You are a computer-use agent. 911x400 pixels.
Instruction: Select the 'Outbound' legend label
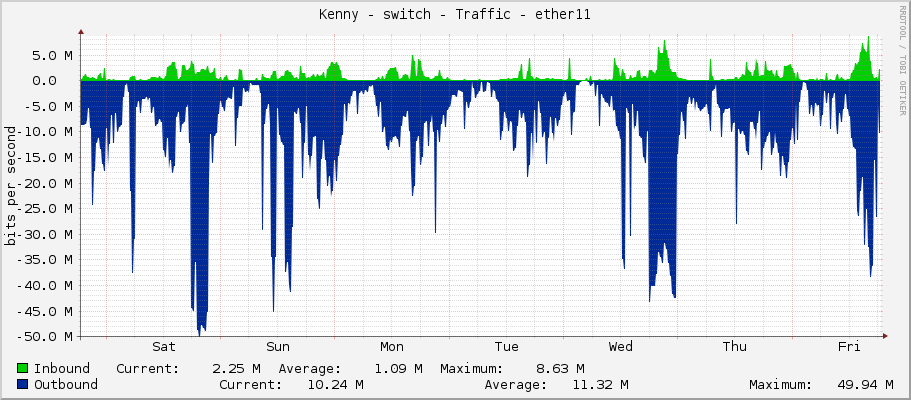click(x=66, y=384)
